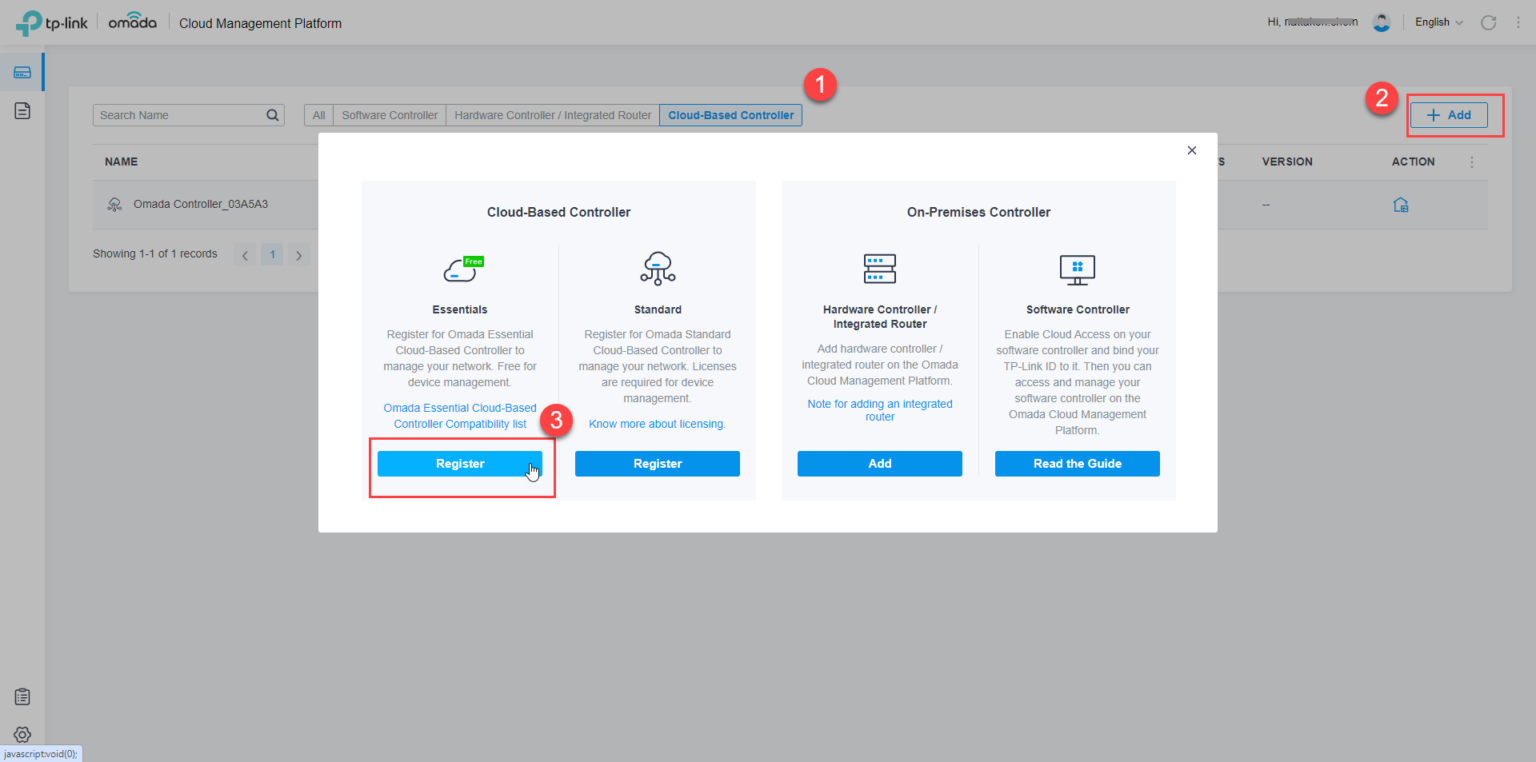Viewport: 1536px width, 762px height.
Task: Open the three-dot menu in the header
Action: click(x=1518, y=23)
